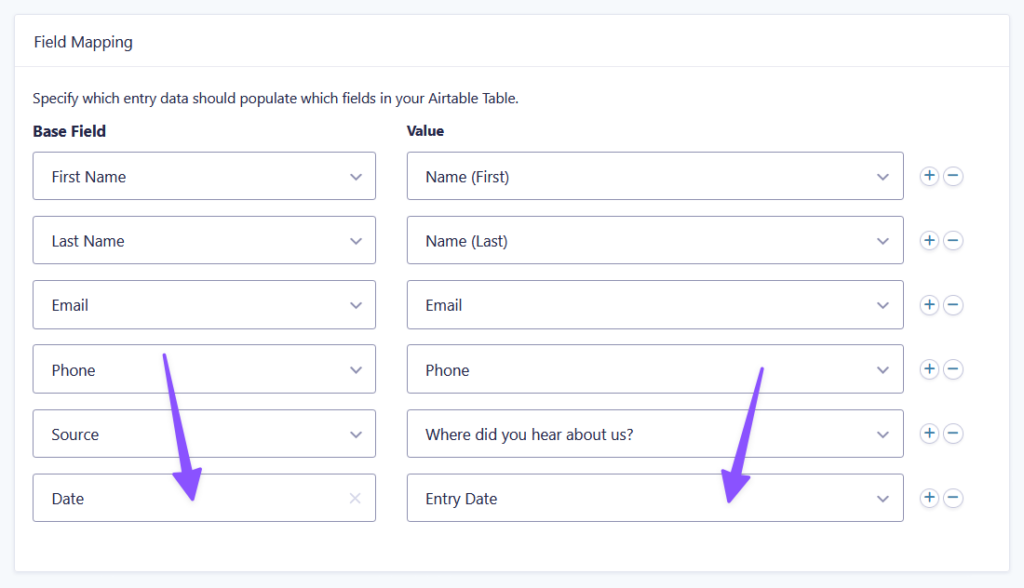Remove the Phone mapping row
This screenshot has width=1024, height=588.
[953, 370]
